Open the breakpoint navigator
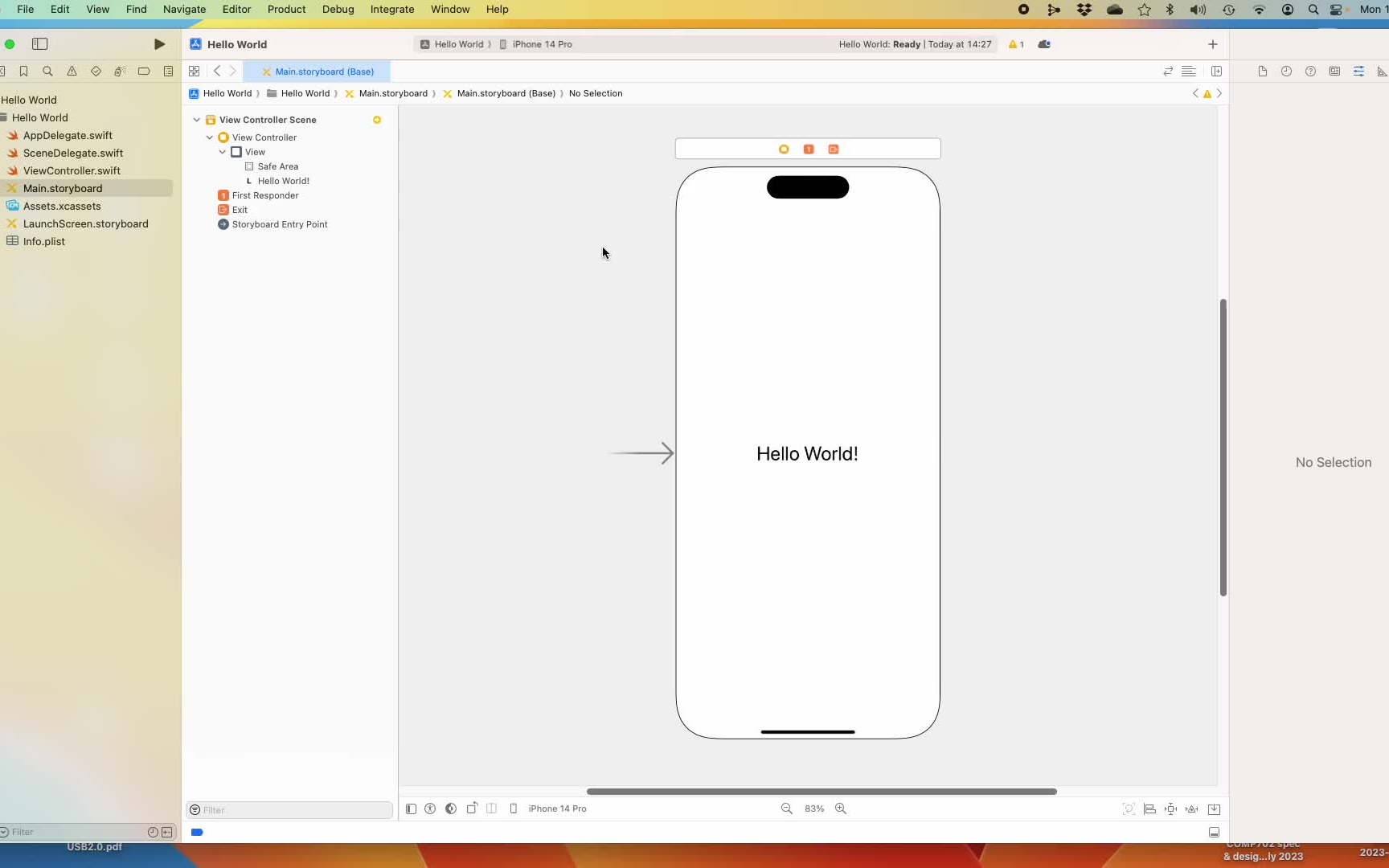The width and height of the screenshot is (1389, 868). click(144, 72)
